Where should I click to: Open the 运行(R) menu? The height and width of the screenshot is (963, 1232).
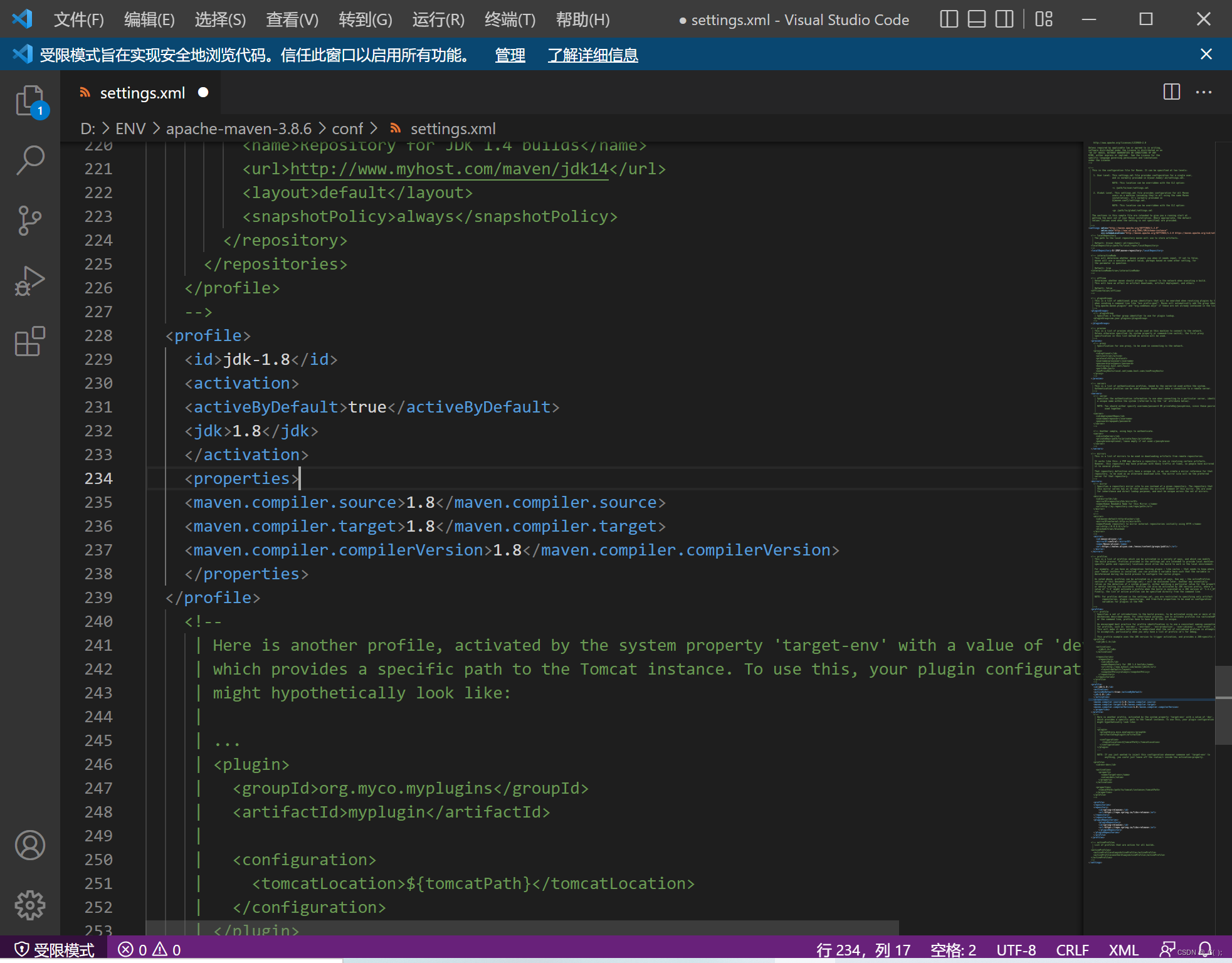[x=438, y=20]
